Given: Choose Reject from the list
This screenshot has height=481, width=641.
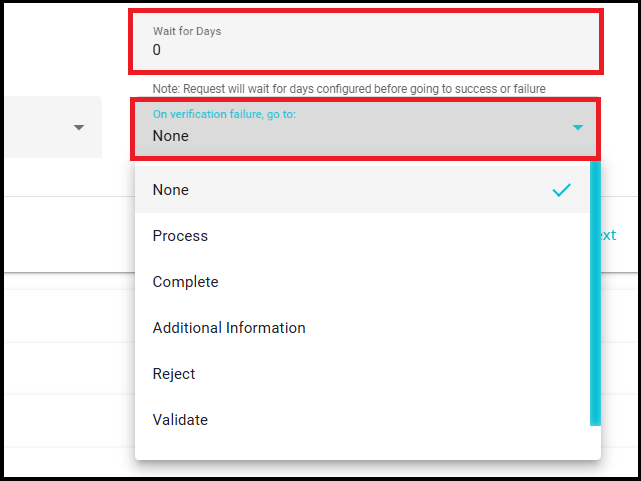Looking at the screenshot, I should coord(174,374).
